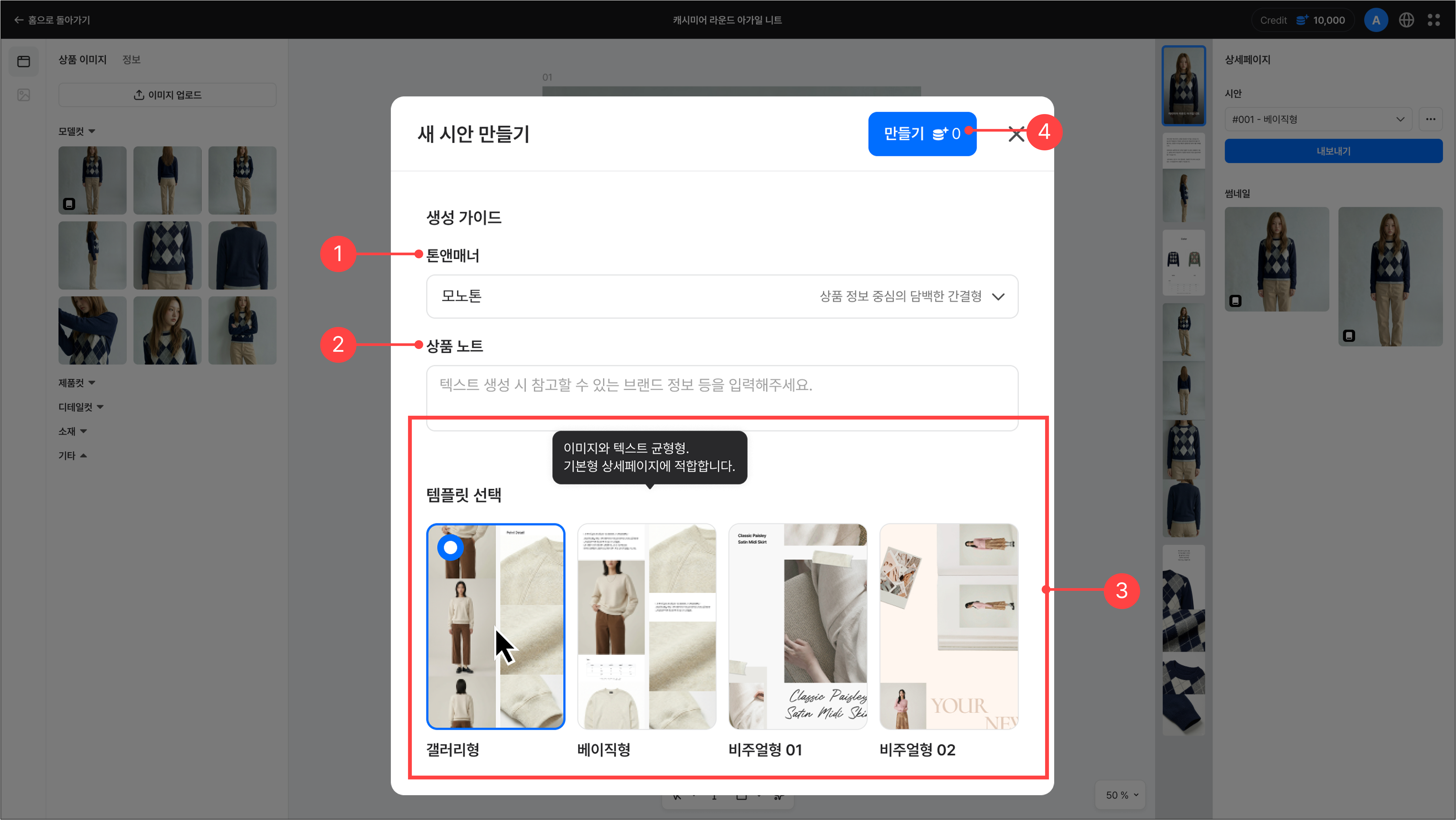The height and width of the screenshot is (820, 1456).
Task: Select the image gallery sidebar icon
Action: pos(24,95)
